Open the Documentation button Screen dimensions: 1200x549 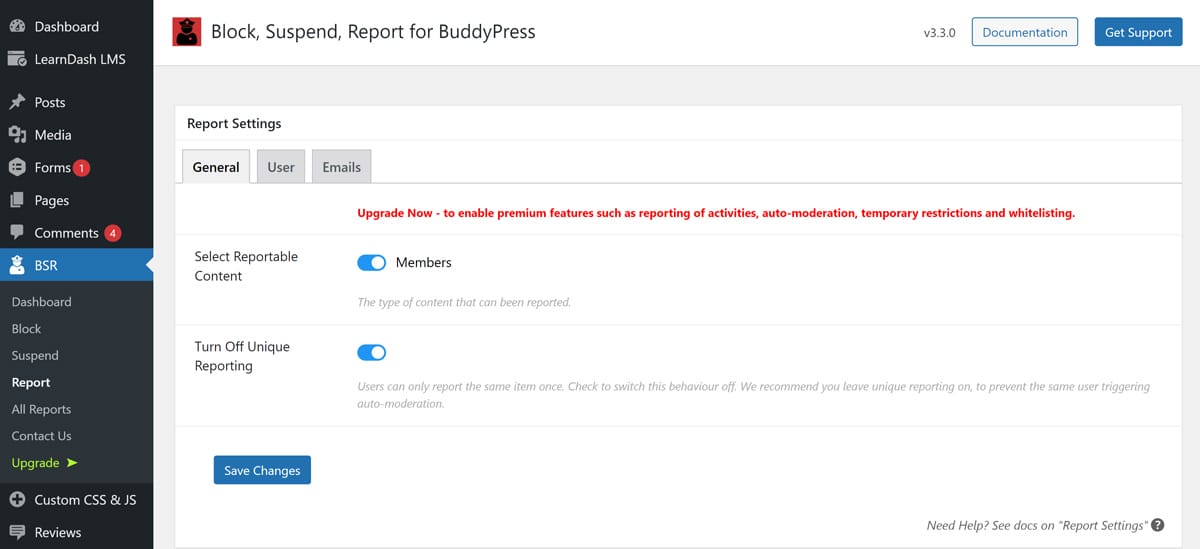[1024, 32]
